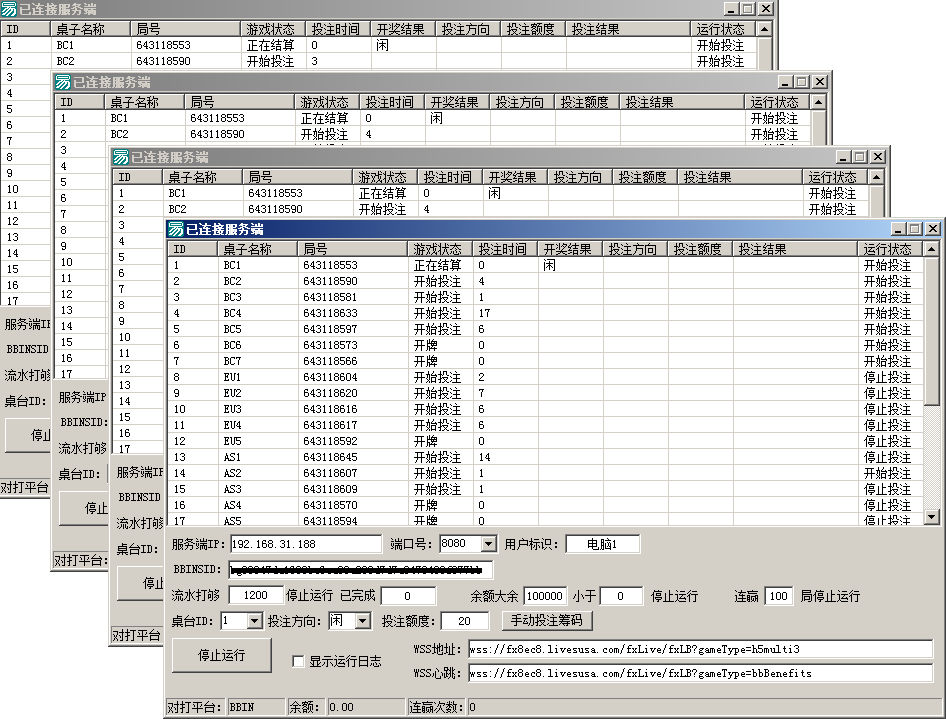Expand the 桌台ID dropdown
This screenshot has height=719, width=946.
pyautogui.click(x=254, y=621)
